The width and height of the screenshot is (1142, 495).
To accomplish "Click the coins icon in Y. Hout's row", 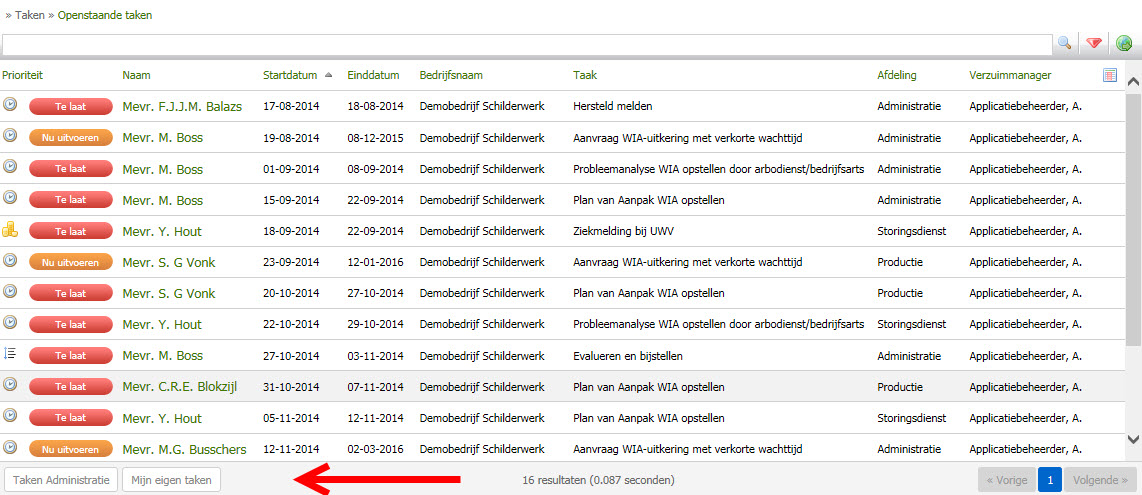I will coord(10,230).
